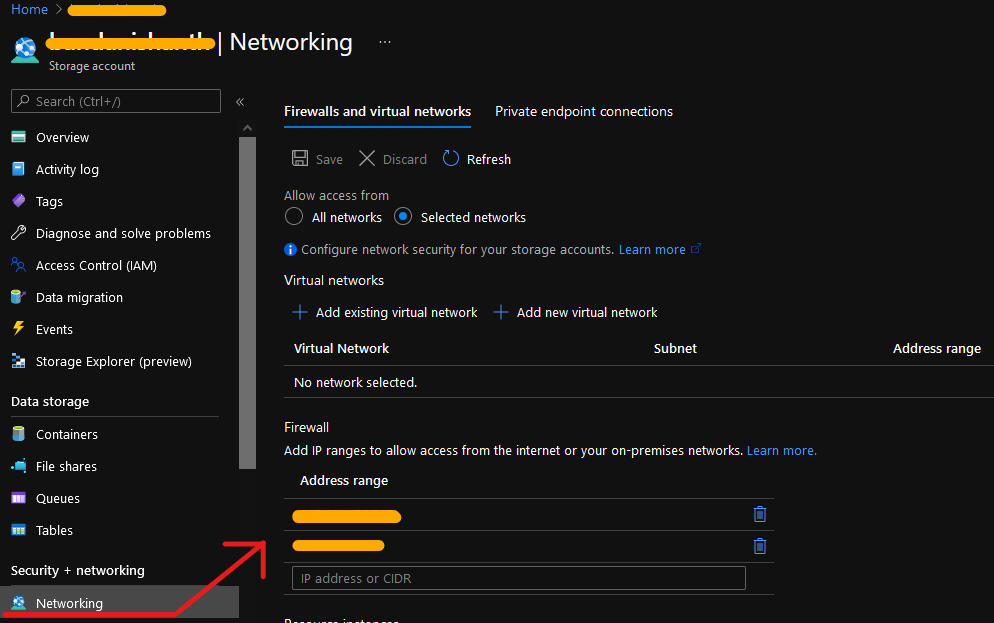Click the Virtual Network column header

pyautogui.click(x=341, y=349)
